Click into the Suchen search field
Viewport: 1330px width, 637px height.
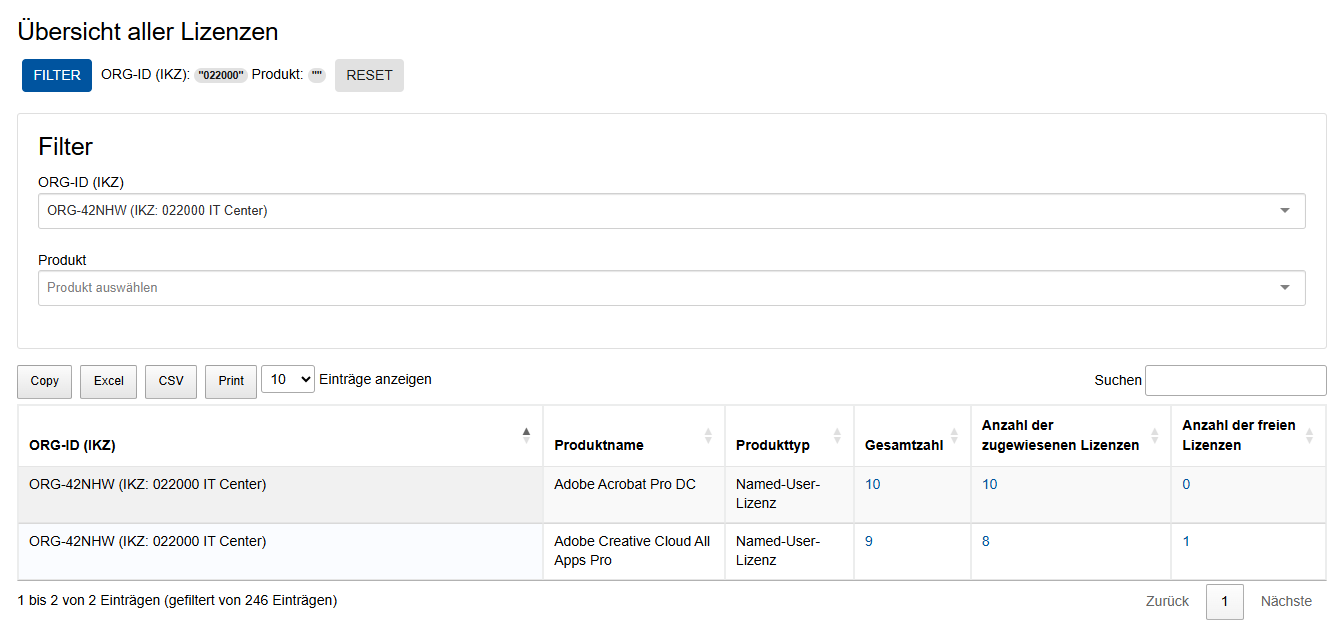pyautogui.click(x=1235, y=381)
